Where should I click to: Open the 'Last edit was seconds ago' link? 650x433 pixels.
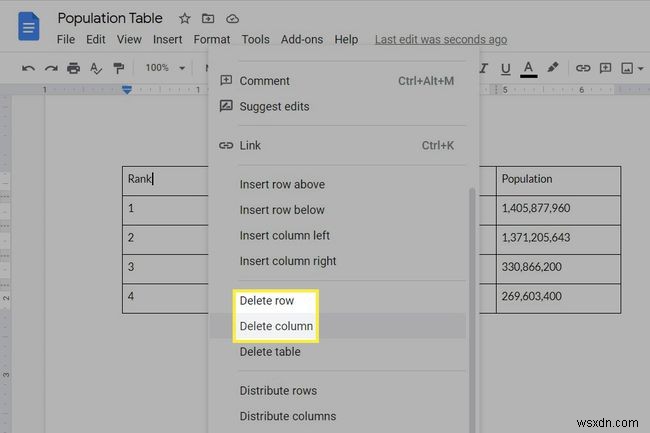441,39
